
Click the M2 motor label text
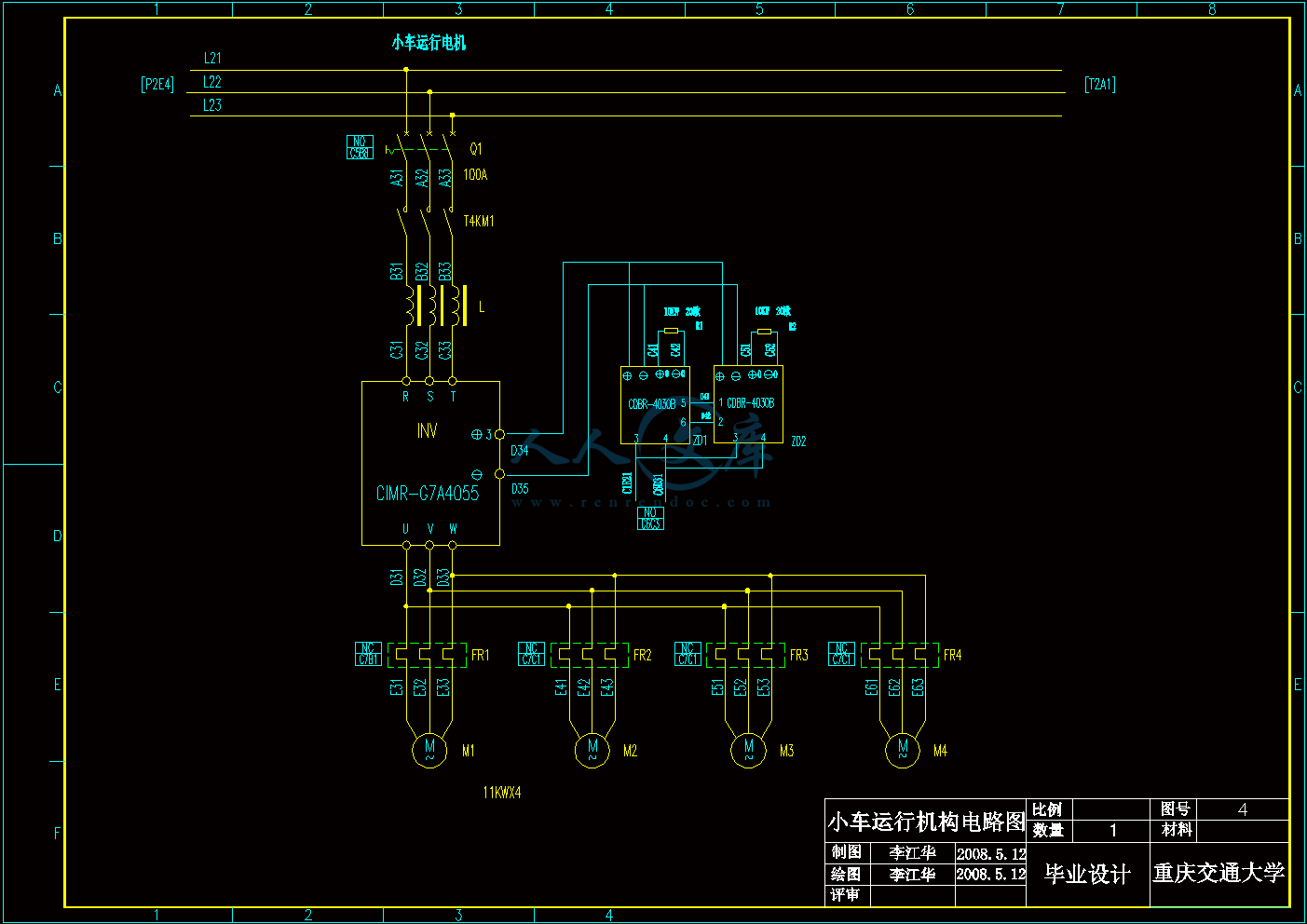click(631, 751)
